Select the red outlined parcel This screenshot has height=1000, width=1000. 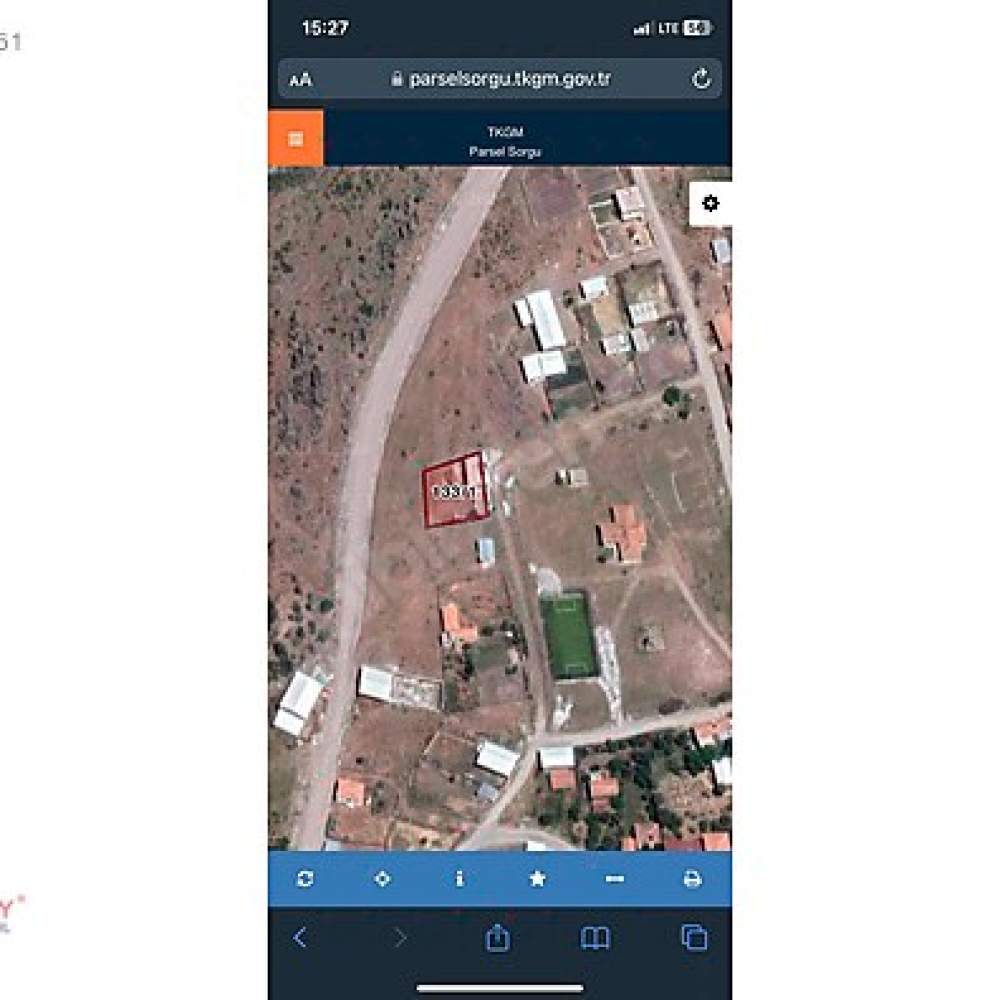tap(456, 490)
